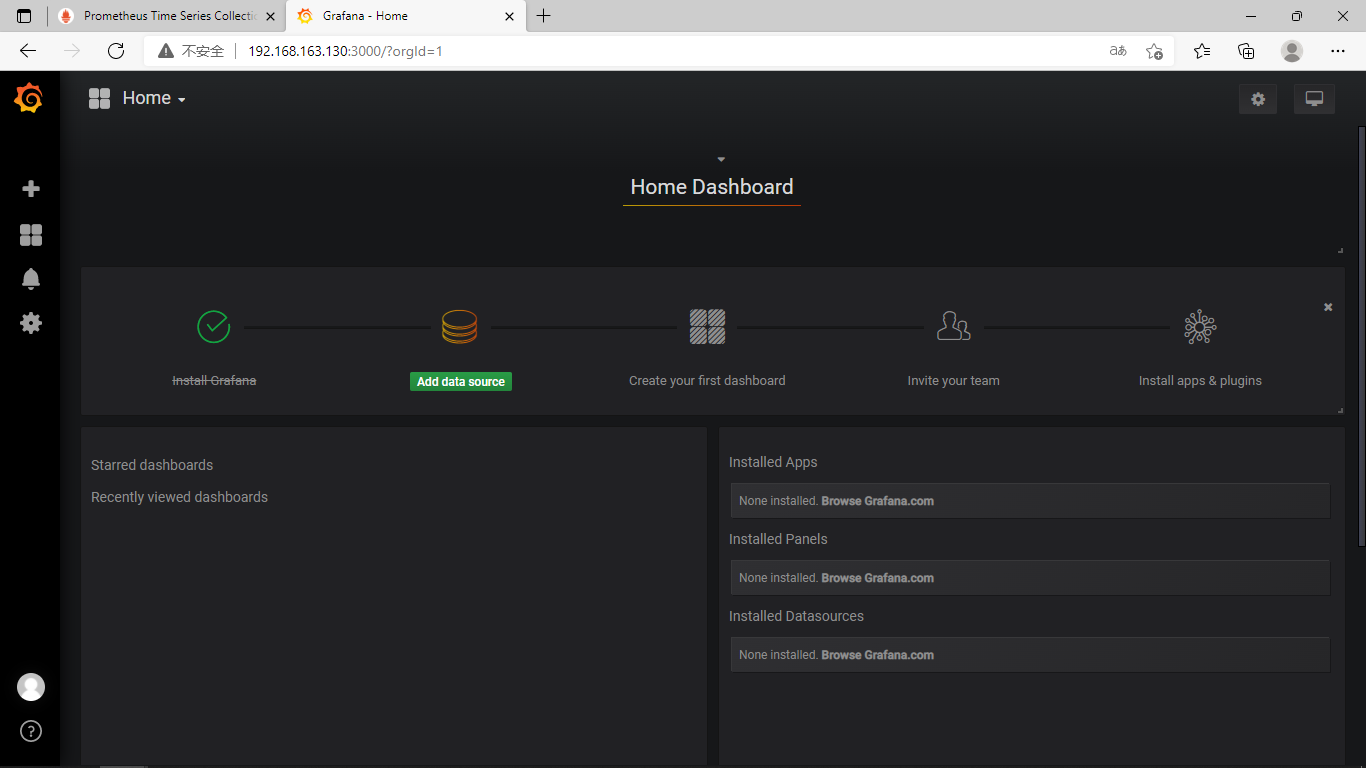
Task: Click the Install apps & plugins link
Action: tap(1200, 381)
